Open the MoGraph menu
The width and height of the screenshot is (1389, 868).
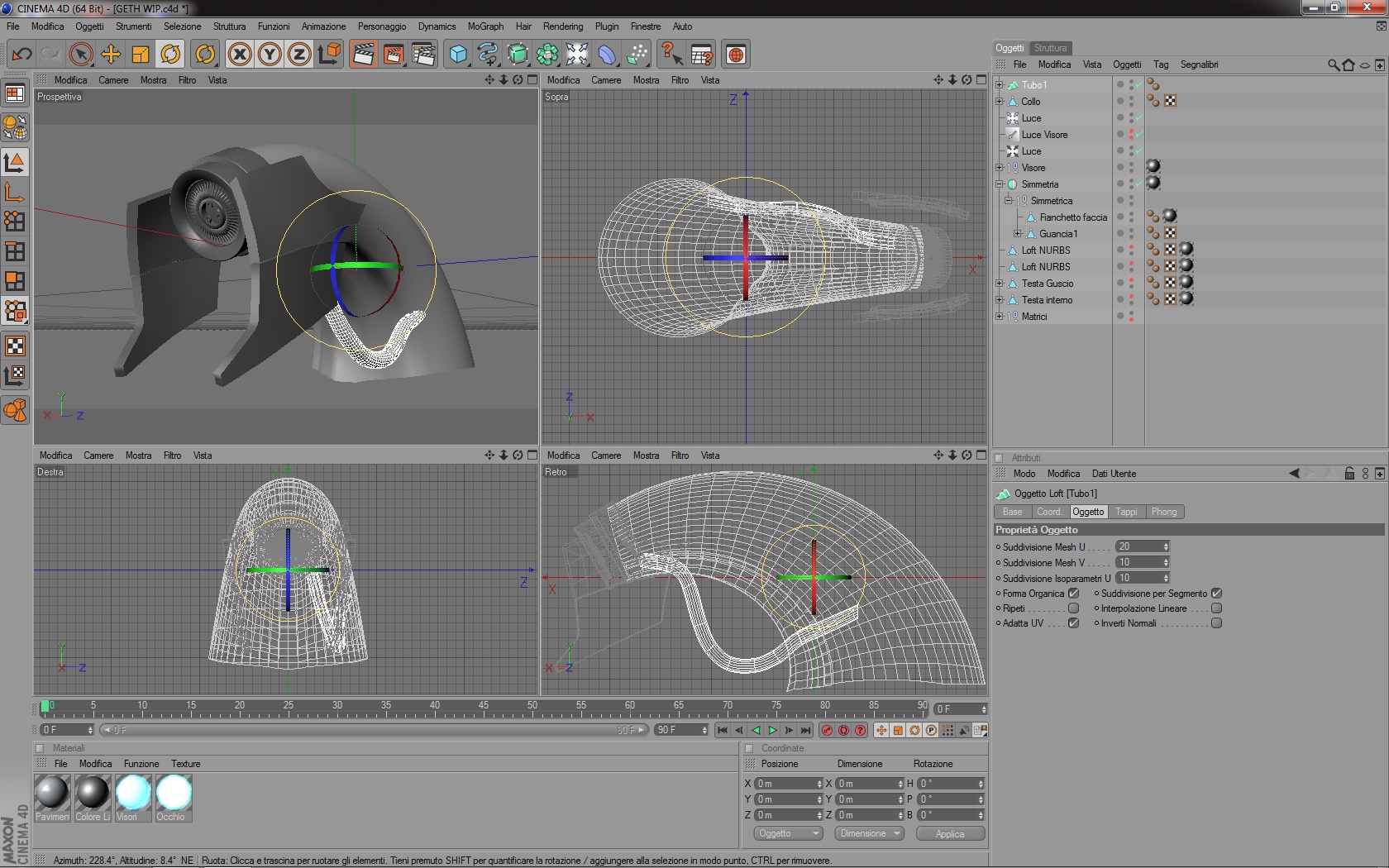pos(485,26)
